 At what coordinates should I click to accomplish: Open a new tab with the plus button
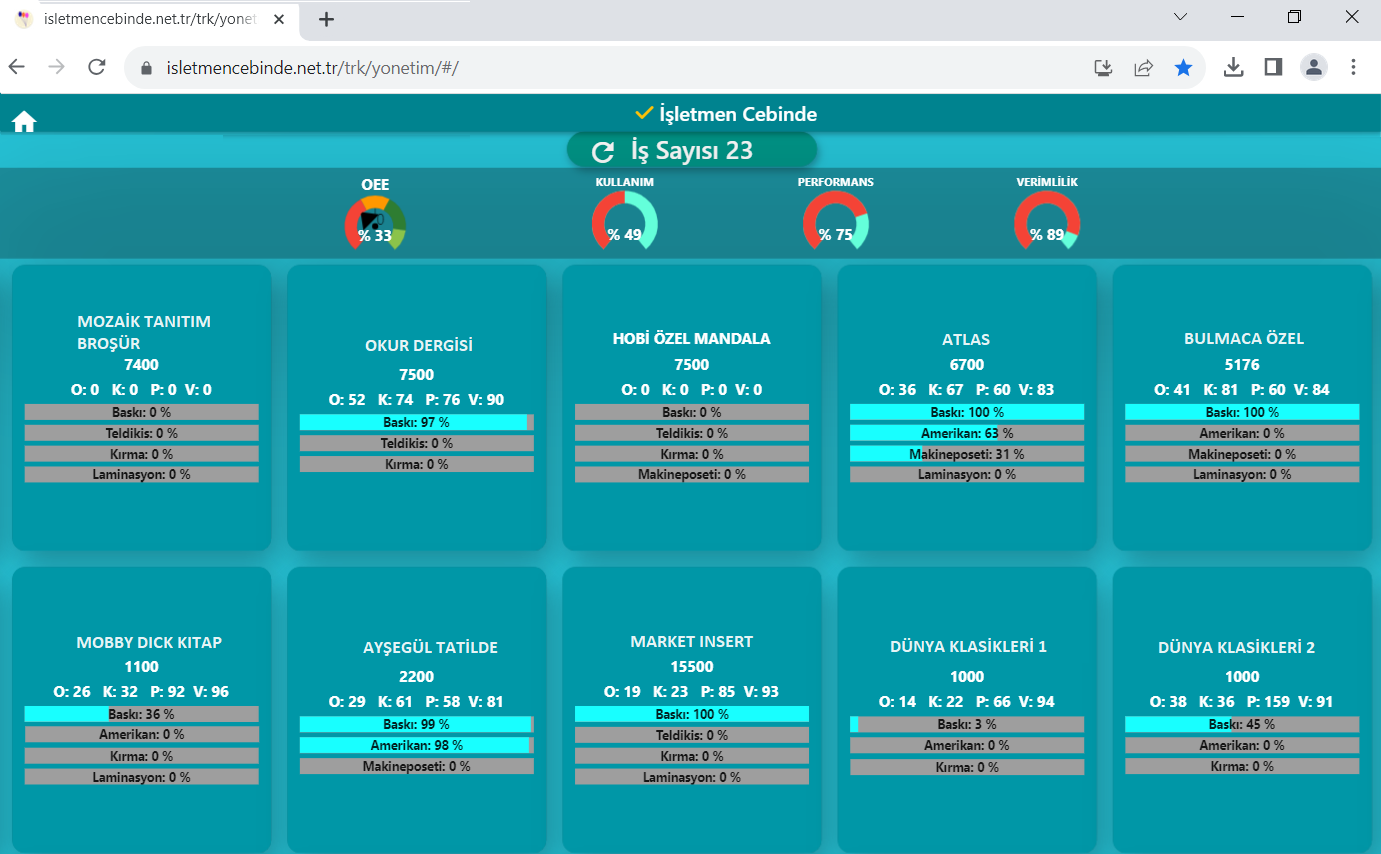(326, 19)
